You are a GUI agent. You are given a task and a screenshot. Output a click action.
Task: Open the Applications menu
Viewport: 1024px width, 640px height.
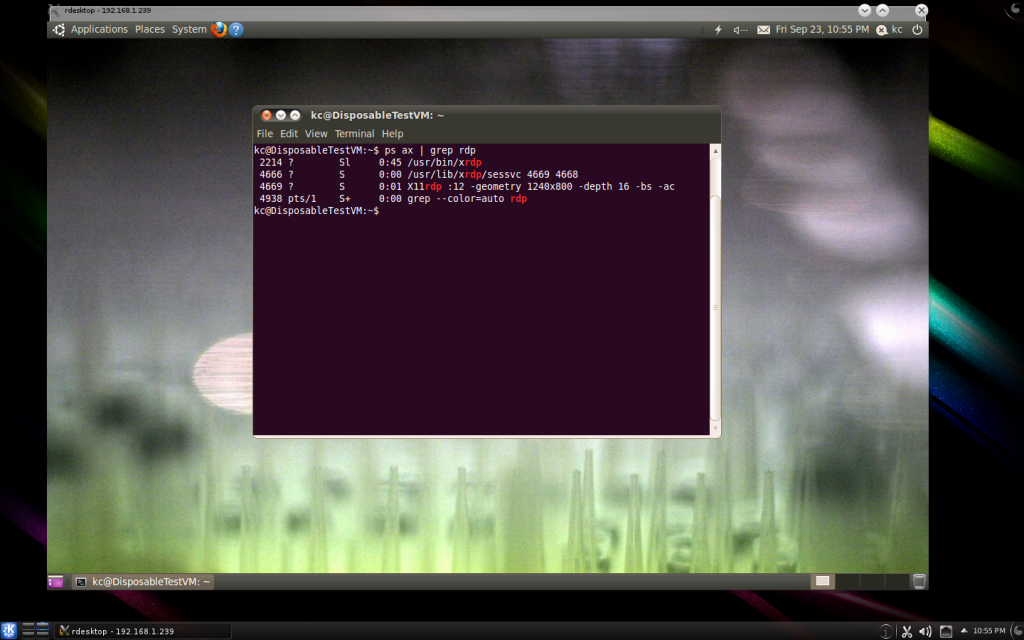click(98, 30)
